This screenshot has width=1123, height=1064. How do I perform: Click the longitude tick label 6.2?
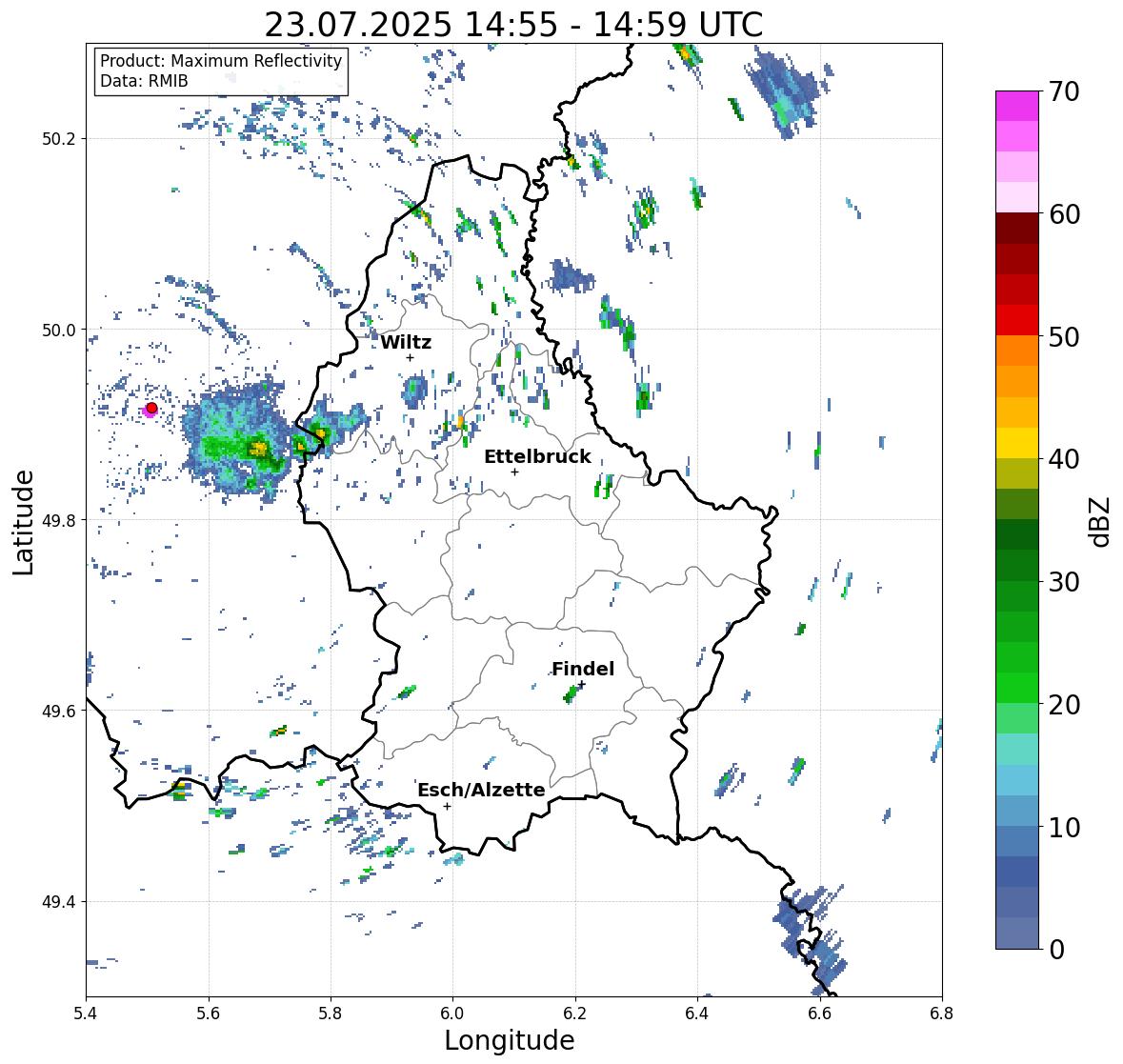point(575,1014)
